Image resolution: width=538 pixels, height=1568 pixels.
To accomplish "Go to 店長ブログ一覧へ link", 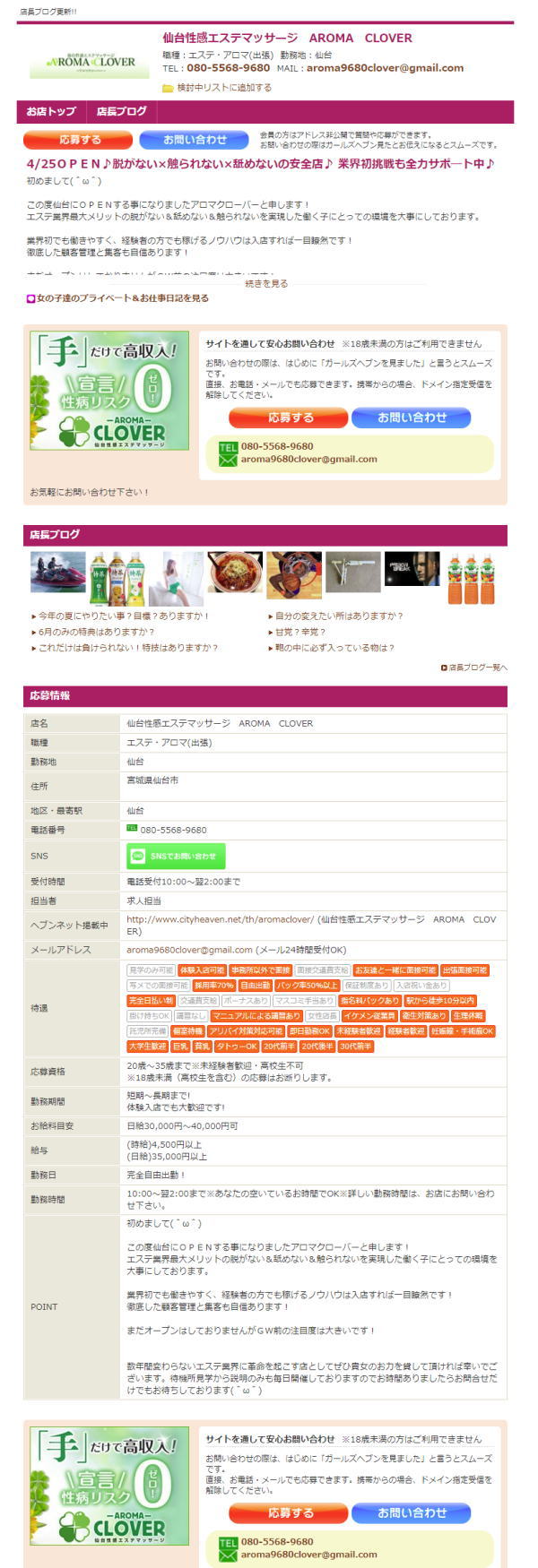I will click(x=478, y=668).
